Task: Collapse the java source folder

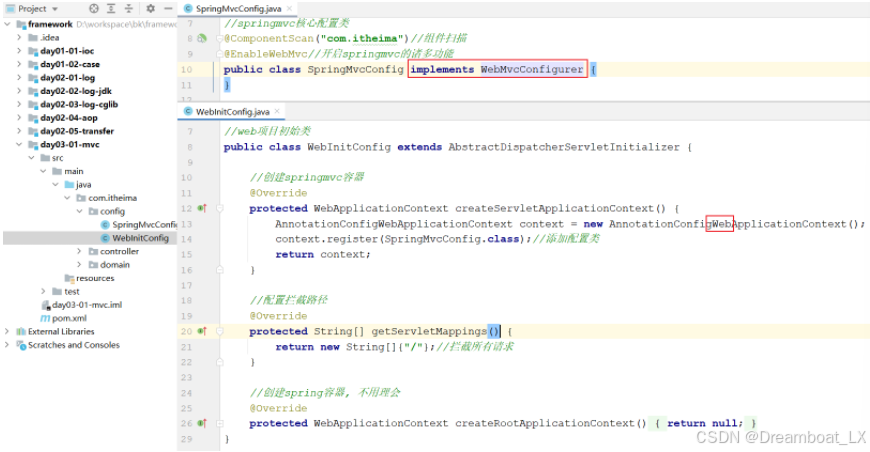Action: (55, 185)
